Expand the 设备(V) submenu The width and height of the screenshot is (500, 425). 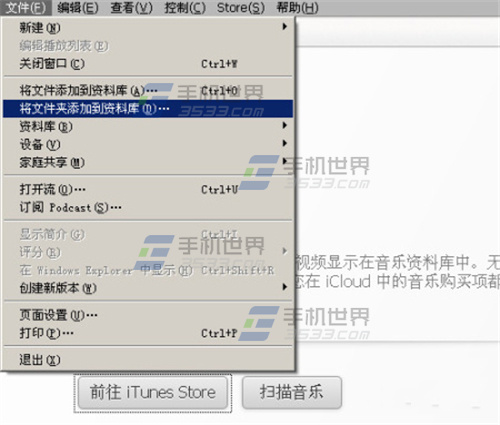click(x=148, y=144)
